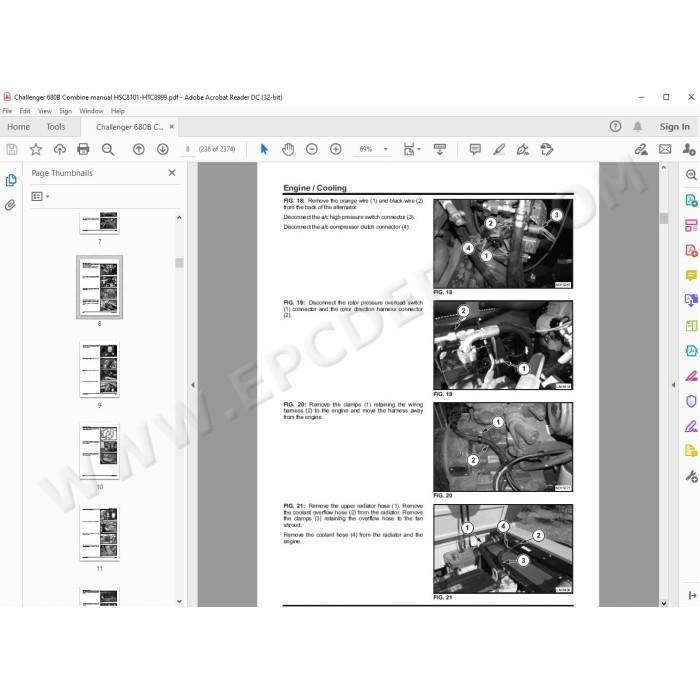Viewport: 700px width, 700px height.
Task: Click the upload to cloud icon
Action: pos(59,149)
